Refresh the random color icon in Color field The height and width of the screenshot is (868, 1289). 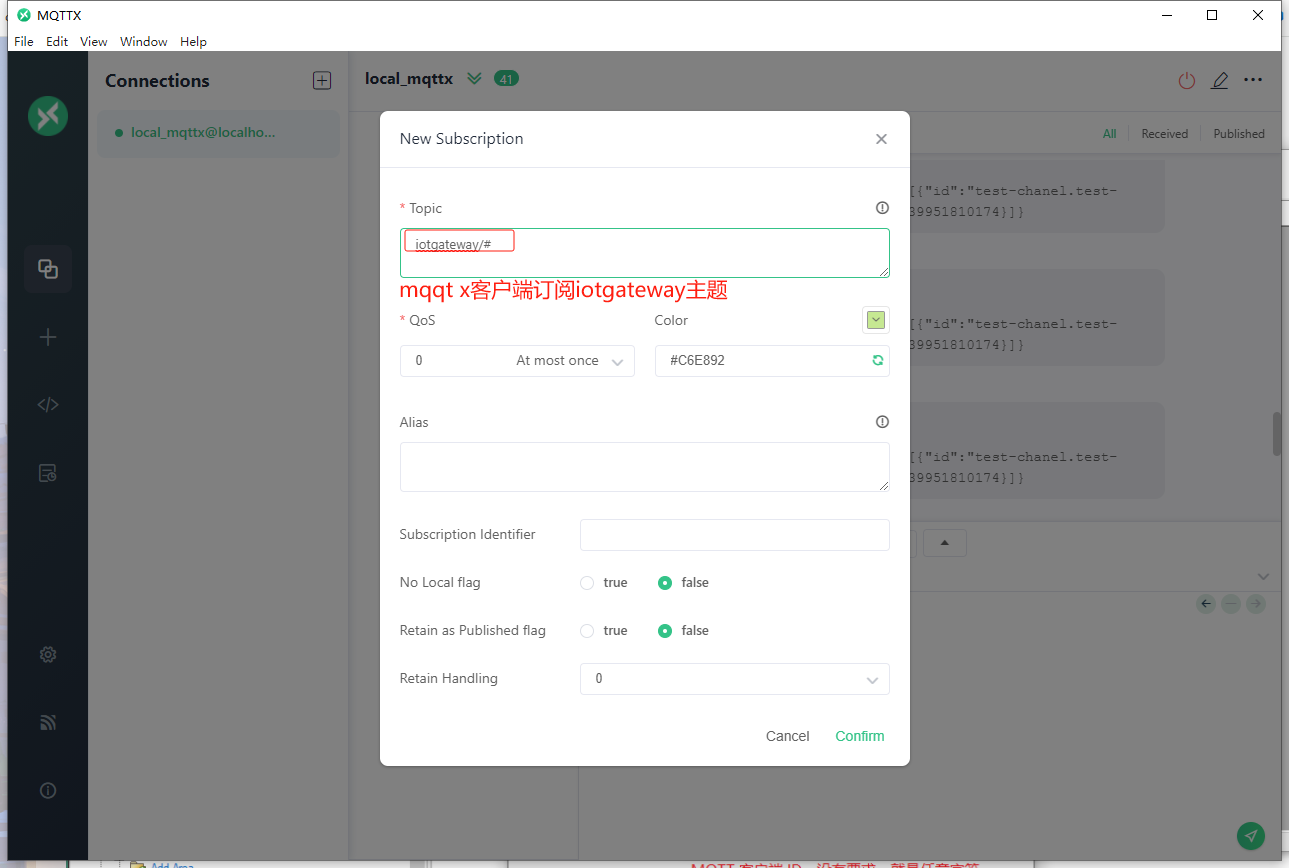tap(877, 360)
